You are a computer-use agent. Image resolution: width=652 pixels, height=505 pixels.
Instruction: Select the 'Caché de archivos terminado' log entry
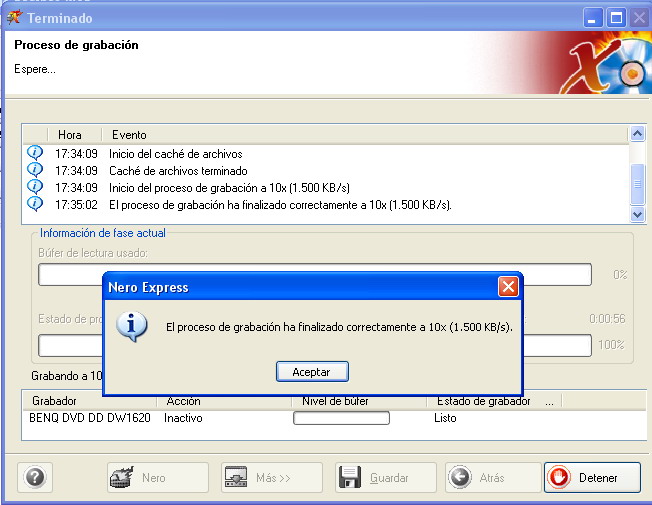click(x=326, y=171)
